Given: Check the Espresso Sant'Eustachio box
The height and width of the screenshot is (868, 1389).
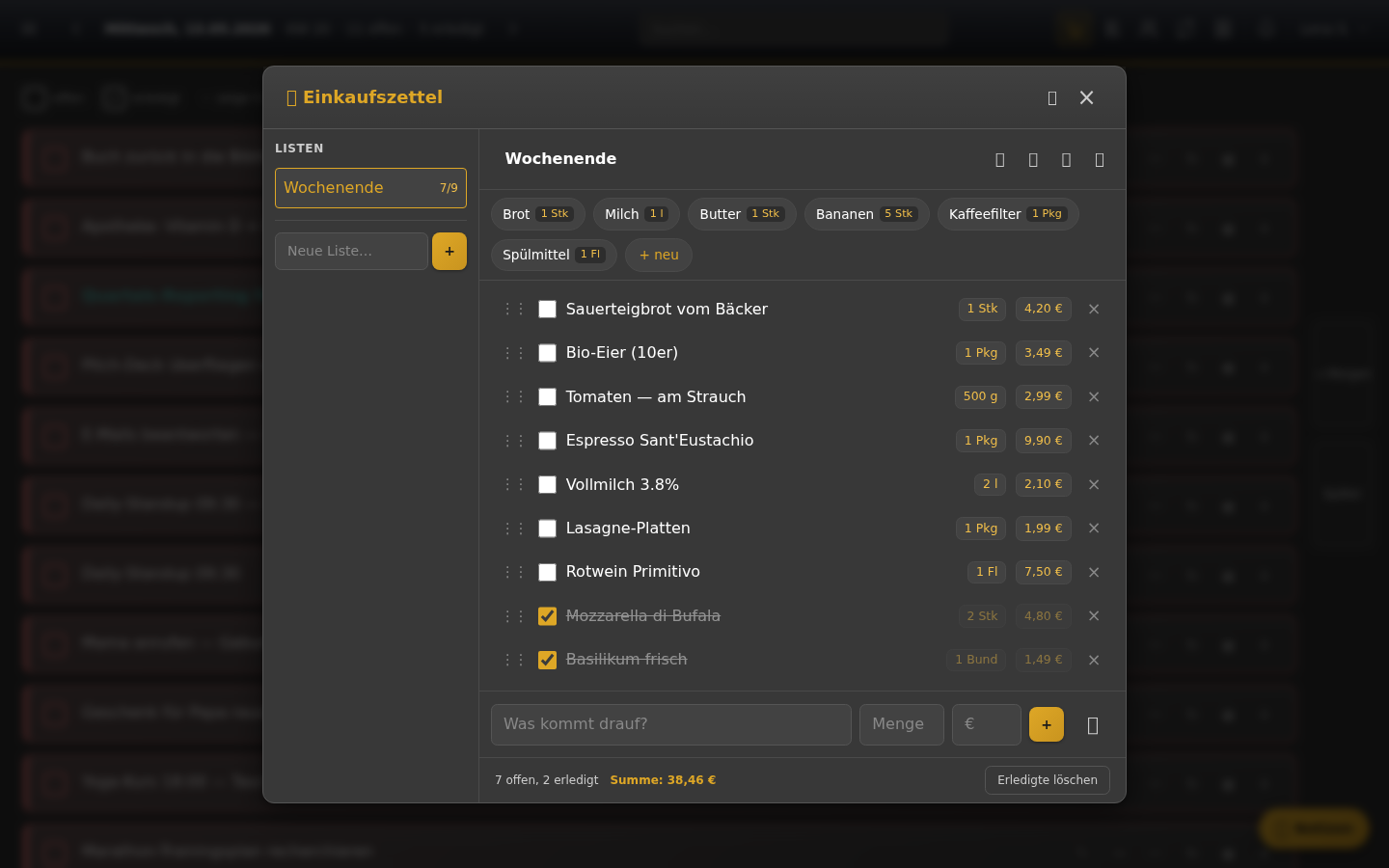Looking at the screenshot, I should (x=547, y=441).
